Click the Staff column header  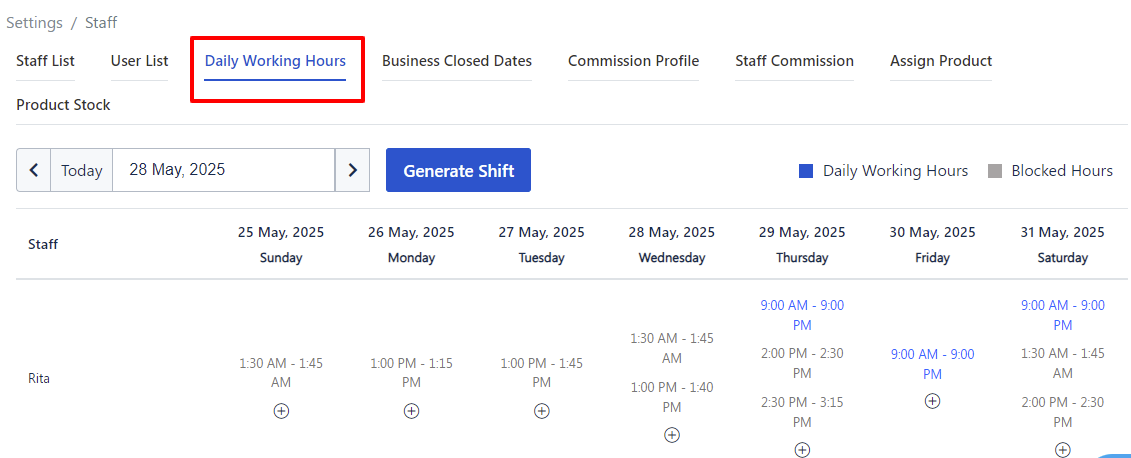click(x=43, y=245)
